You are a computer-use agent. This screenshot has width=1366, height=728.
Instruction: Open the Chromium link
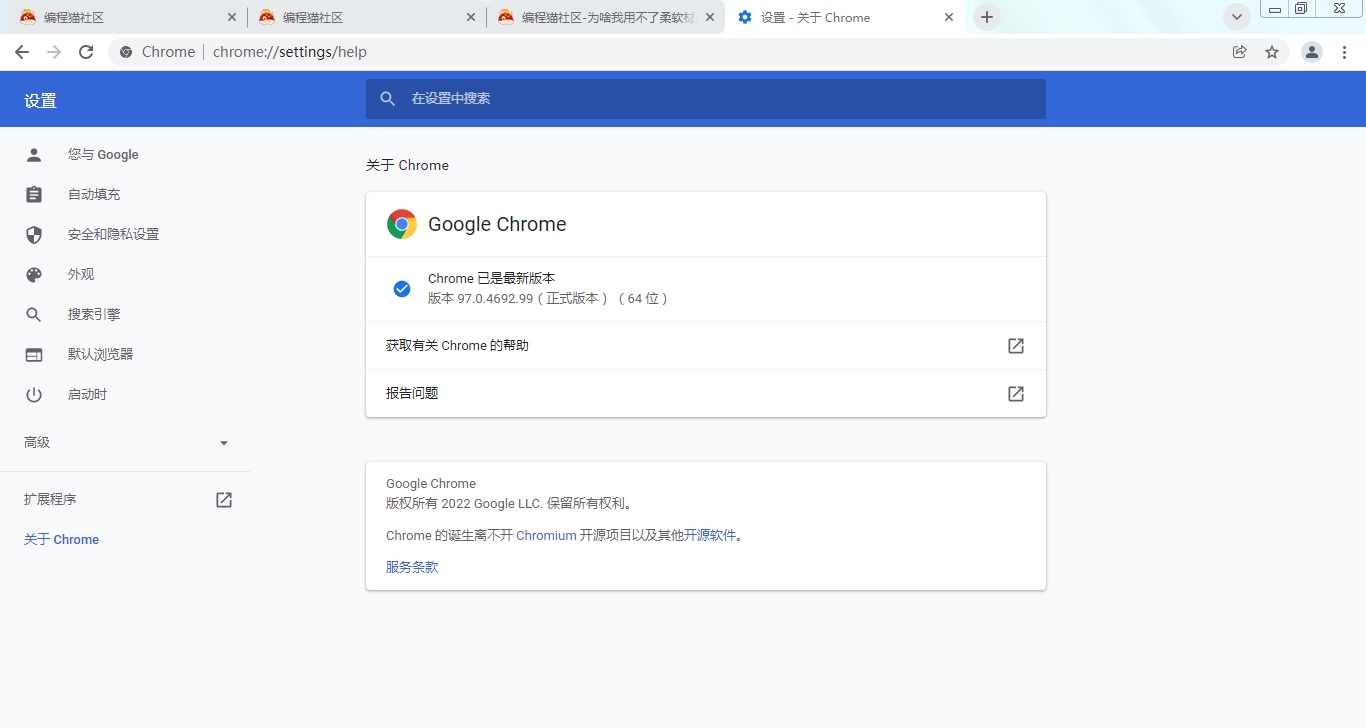click(546, 536)
